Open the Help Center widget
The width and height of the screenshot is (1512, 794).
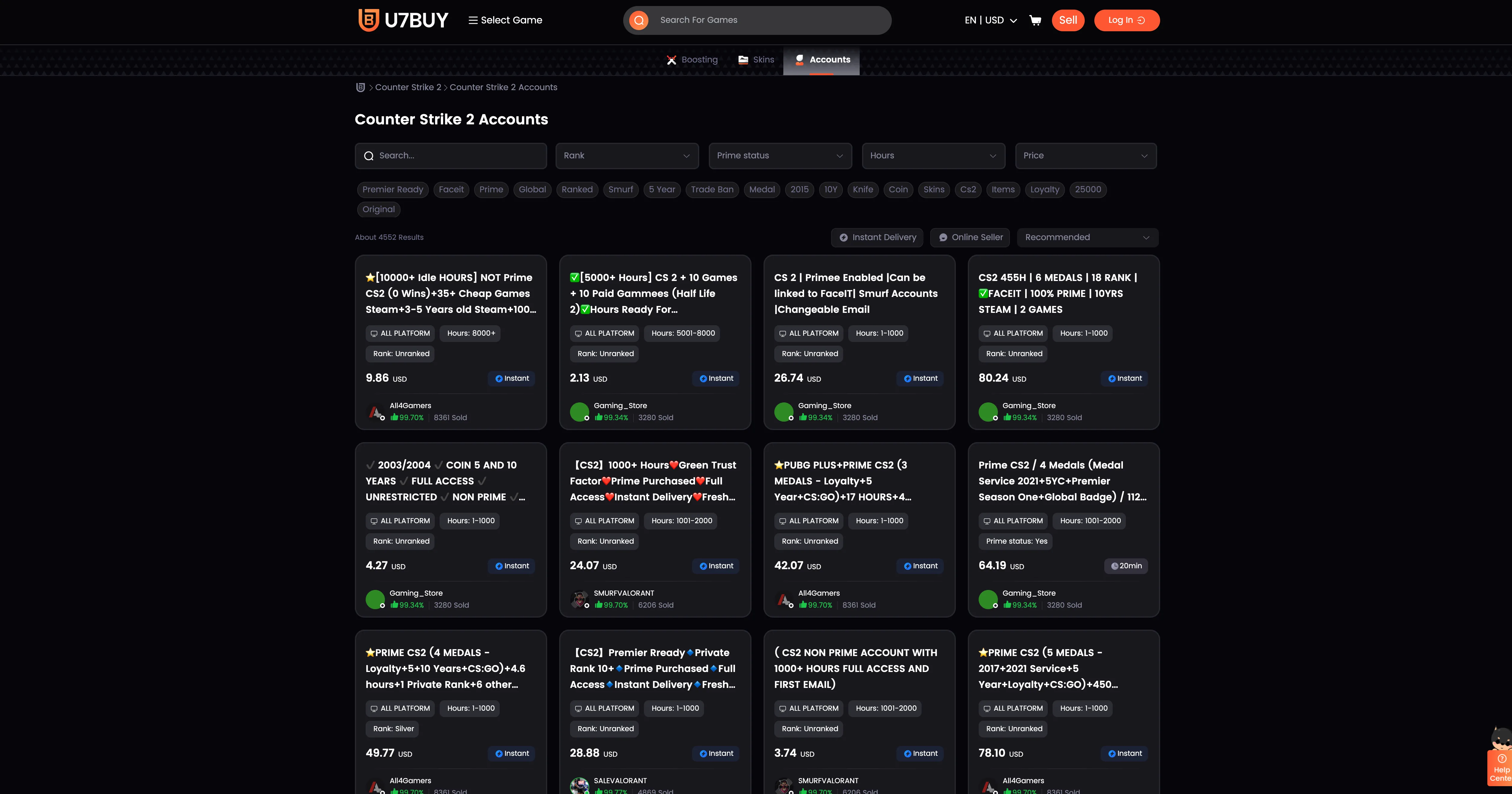point(1500,768)
